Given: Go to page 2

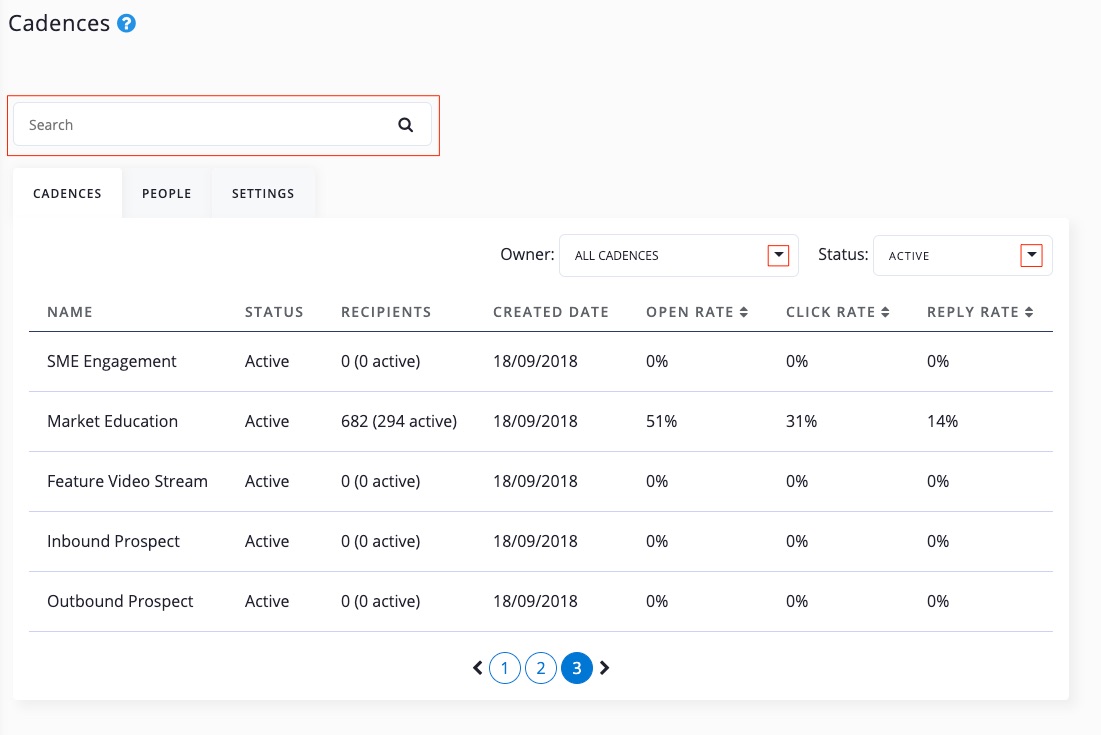Looking at the screenshot, I should point(541,668).
